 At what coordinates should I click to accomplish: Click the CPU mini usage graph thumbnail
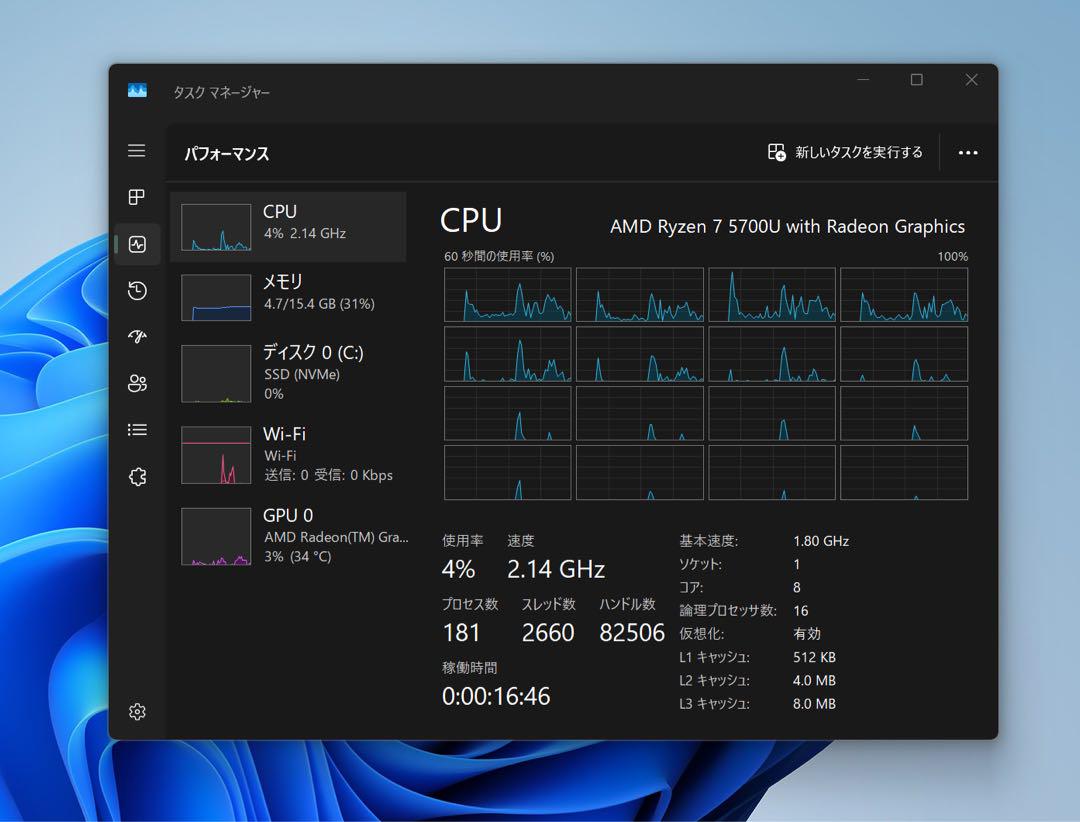pos(216,227)
